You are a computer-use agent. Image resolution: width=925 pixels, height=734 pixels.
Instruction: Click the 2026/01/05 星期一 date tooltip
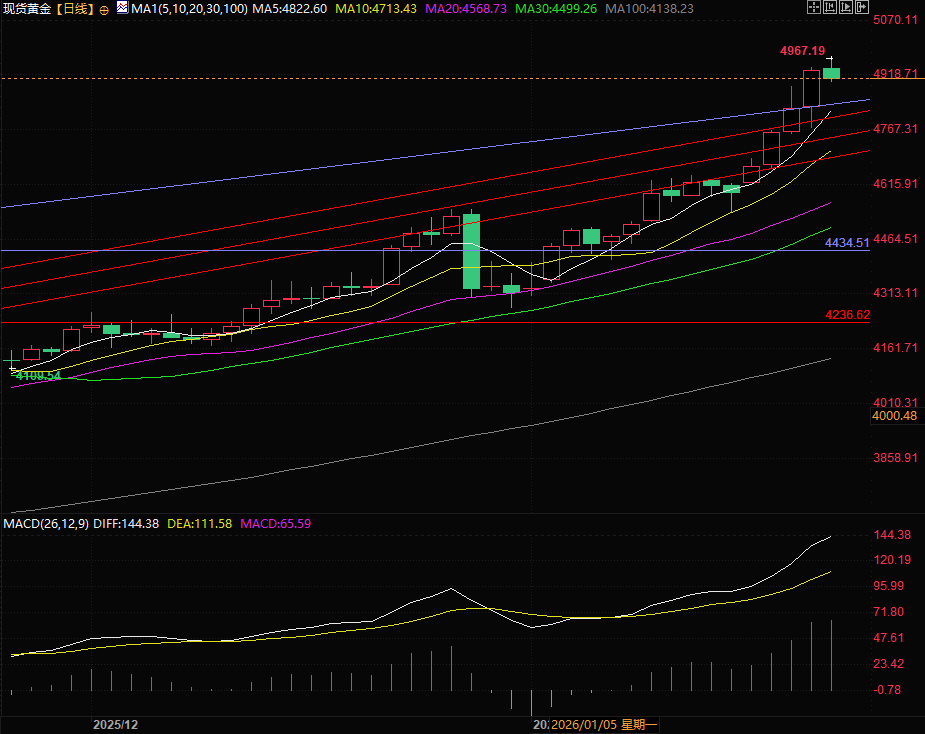(604, 725)
